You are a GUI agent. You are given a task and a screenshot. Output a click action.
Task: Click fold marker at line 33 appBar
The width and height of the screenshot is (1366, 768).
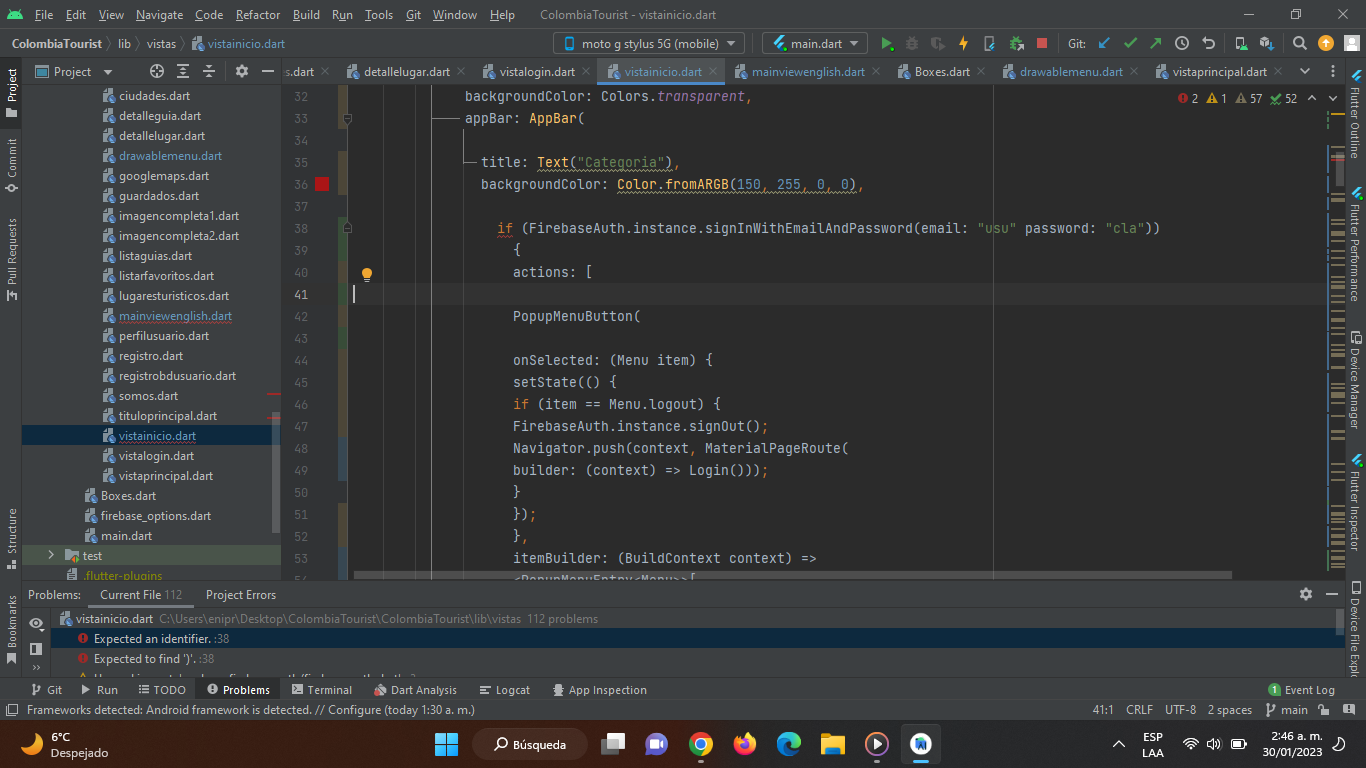(347, 119)
